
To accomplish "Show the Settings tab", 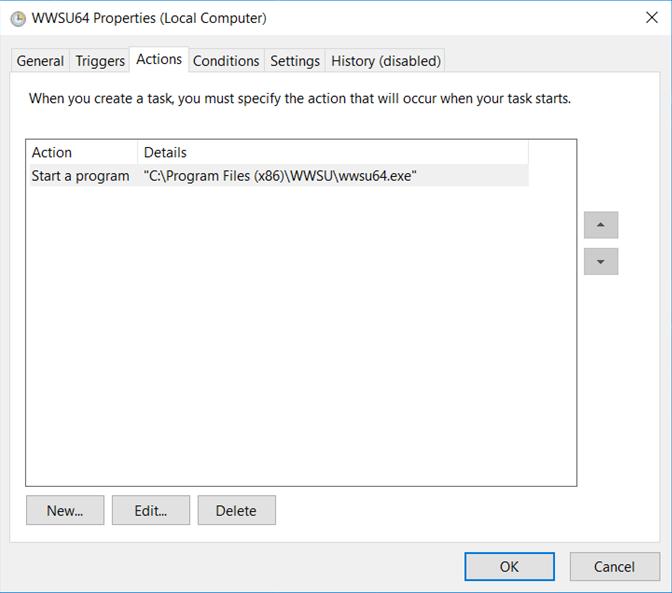I will tap(295, 61).
